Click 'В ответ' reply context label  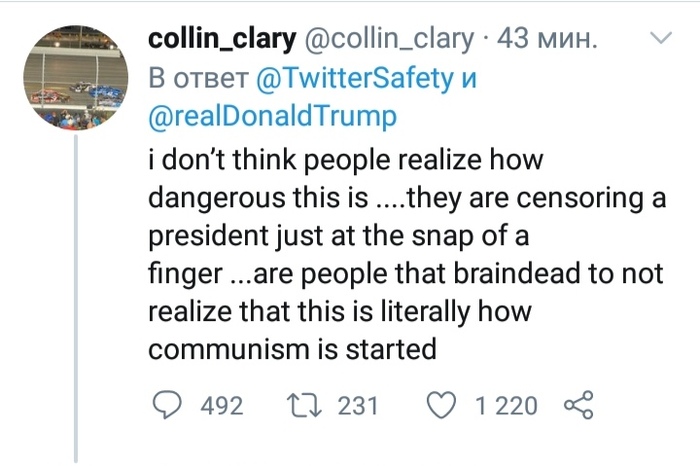[198, 78]
